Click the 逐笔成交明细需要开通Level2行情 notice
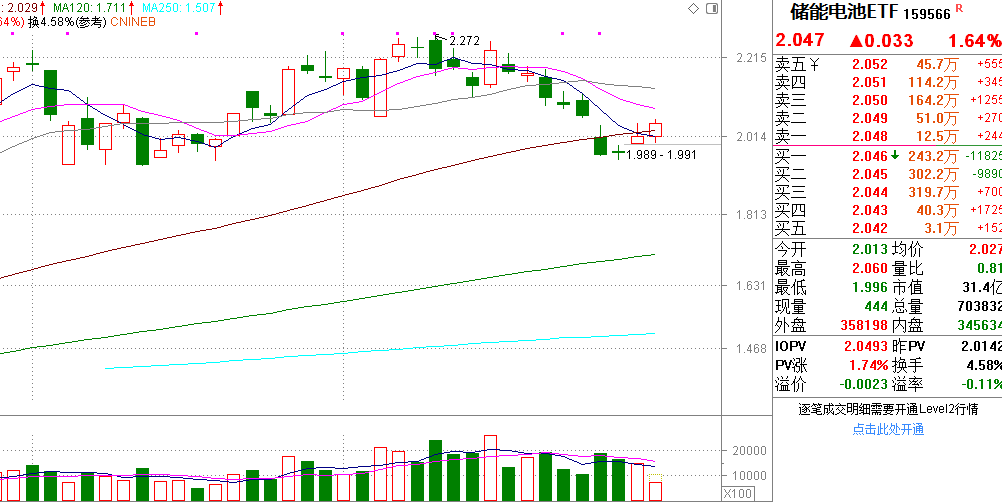Image resolution: width=1002 pixels, height=502 pixels. [x=888, y=409]
